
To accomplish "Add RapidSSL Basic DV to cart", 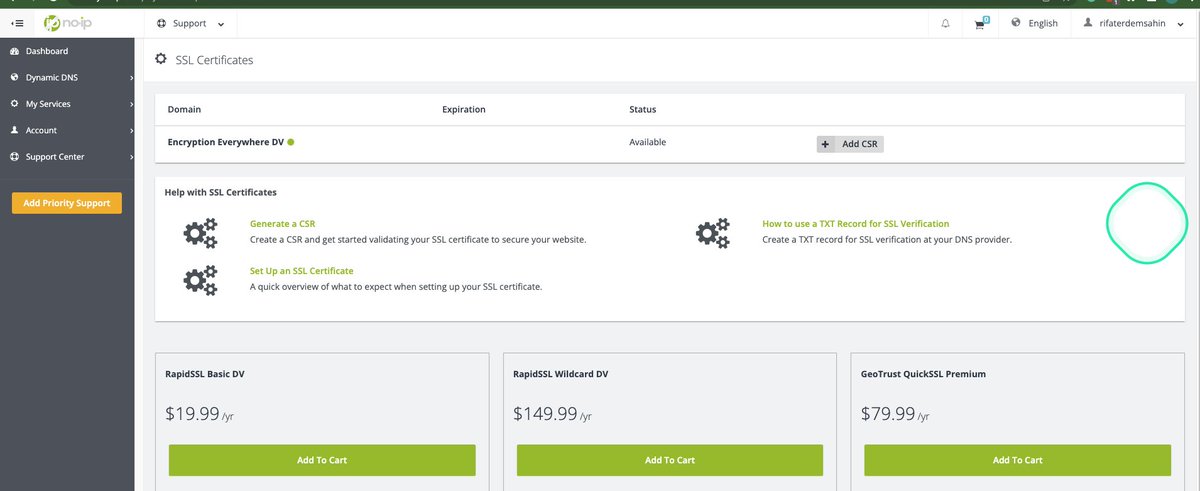I will 322,460.
